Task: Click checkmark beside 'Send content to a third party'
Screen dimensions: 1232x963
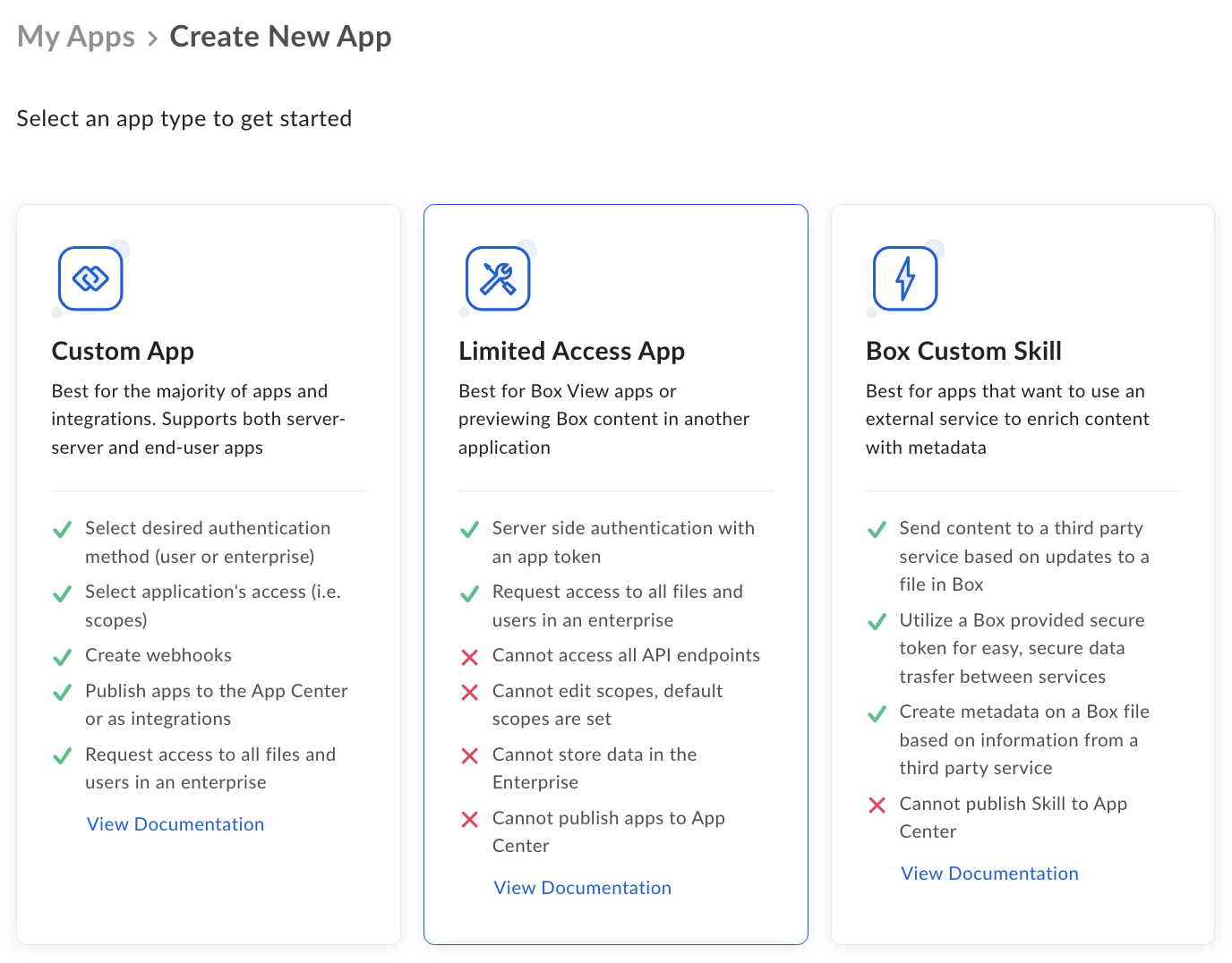Action: 877,530
